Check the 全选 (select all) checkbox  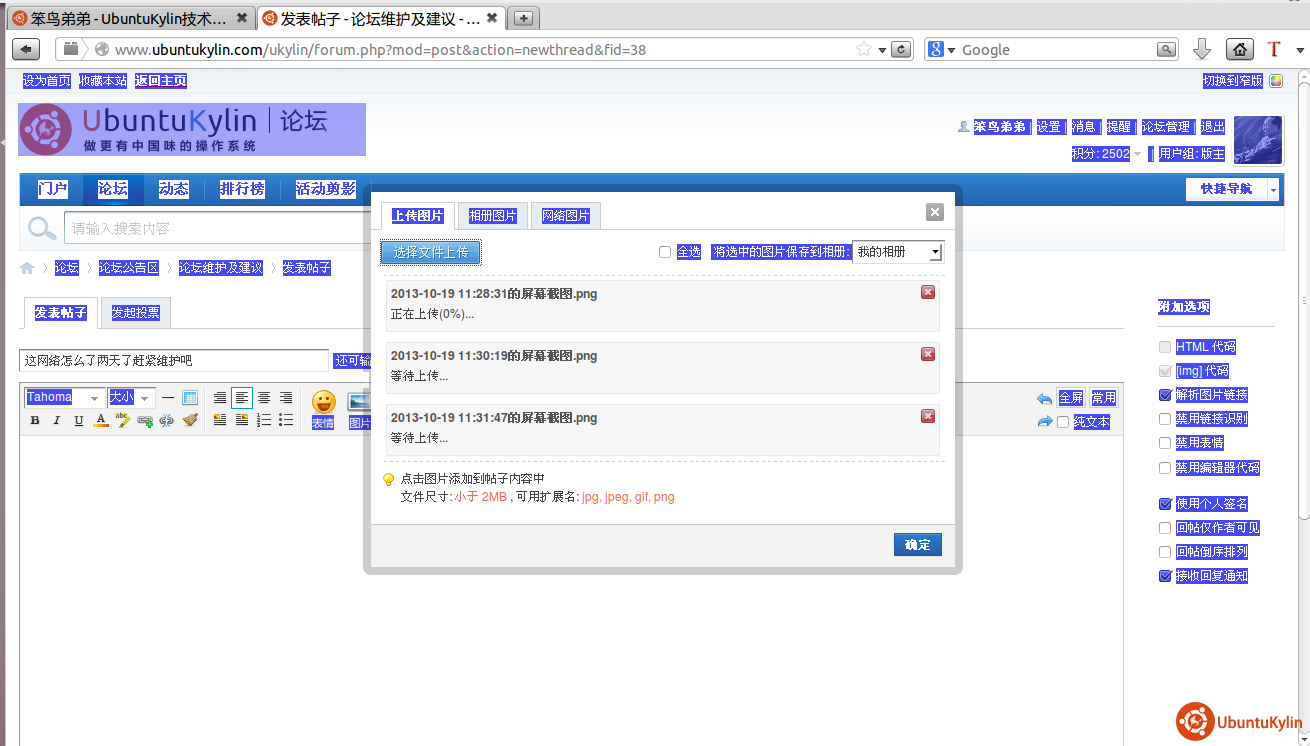click(665, 252)
